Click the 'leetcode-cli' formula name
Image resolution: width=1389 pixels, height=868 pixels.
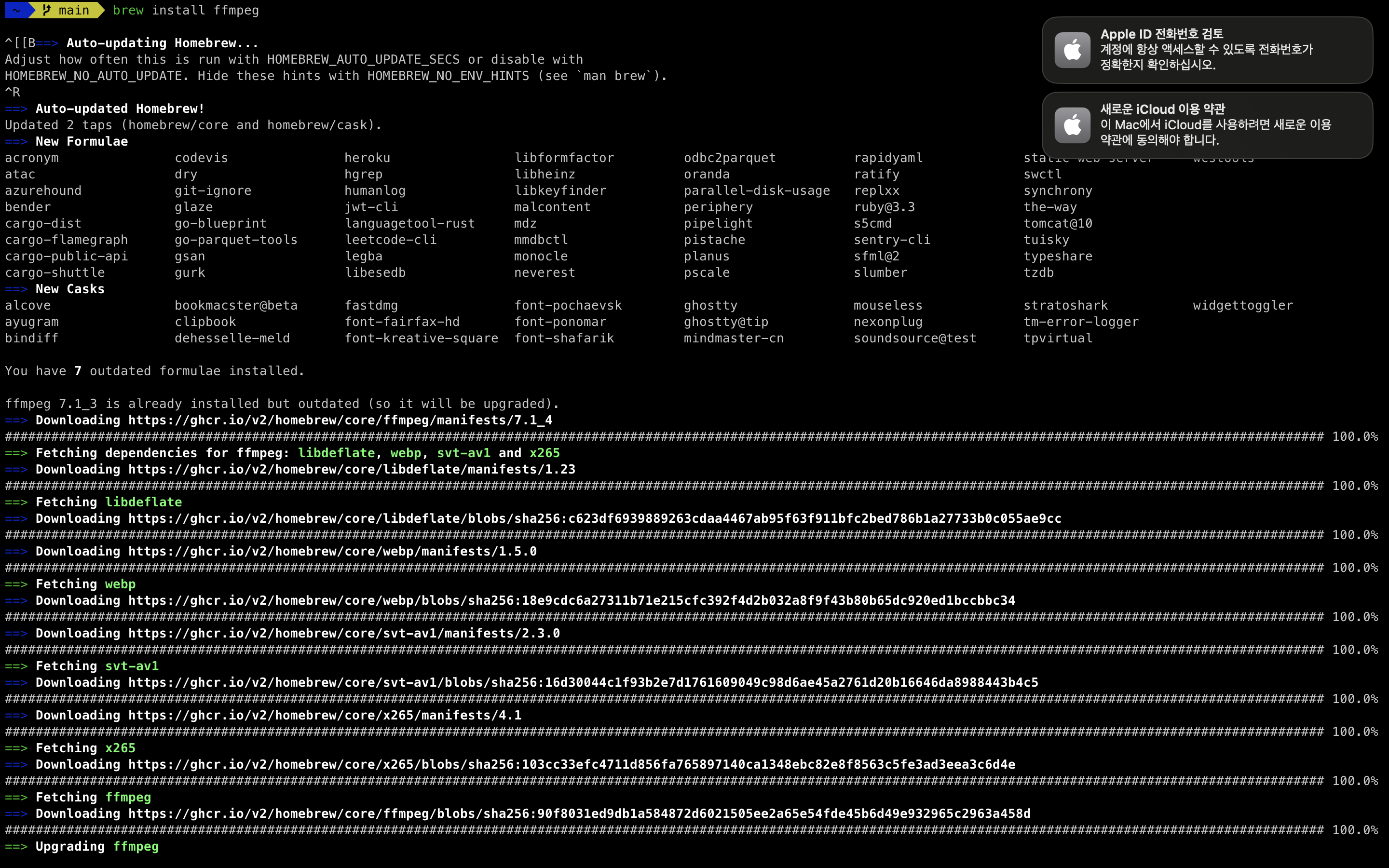390,240
